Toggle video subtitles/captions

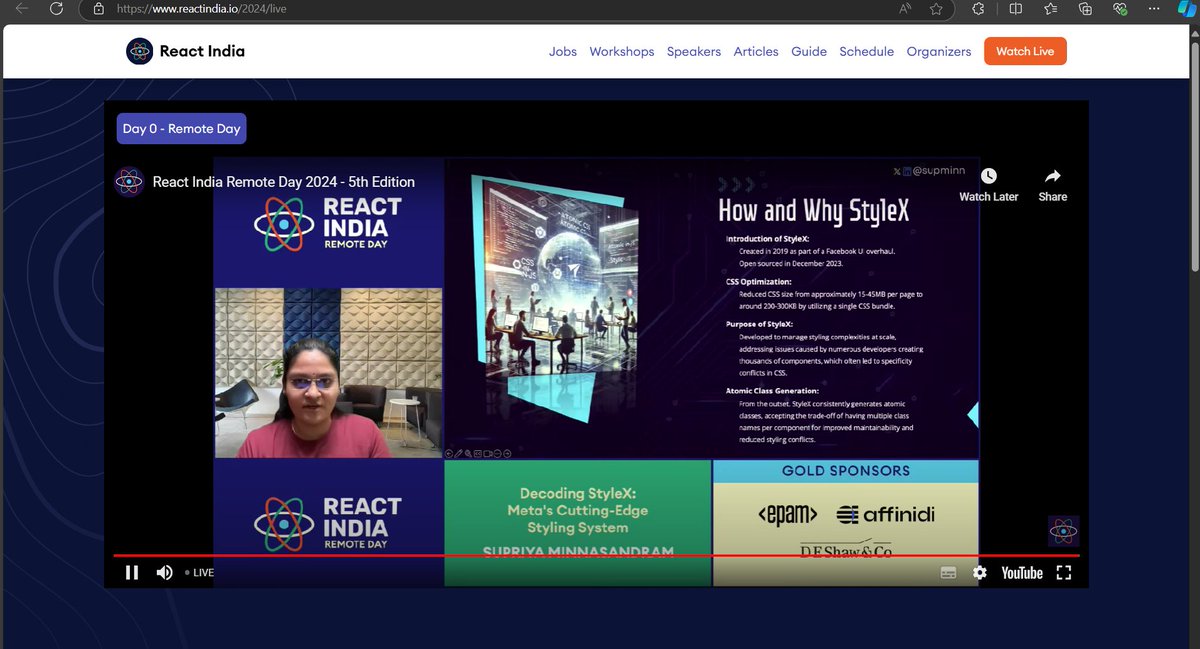point(949,573)
